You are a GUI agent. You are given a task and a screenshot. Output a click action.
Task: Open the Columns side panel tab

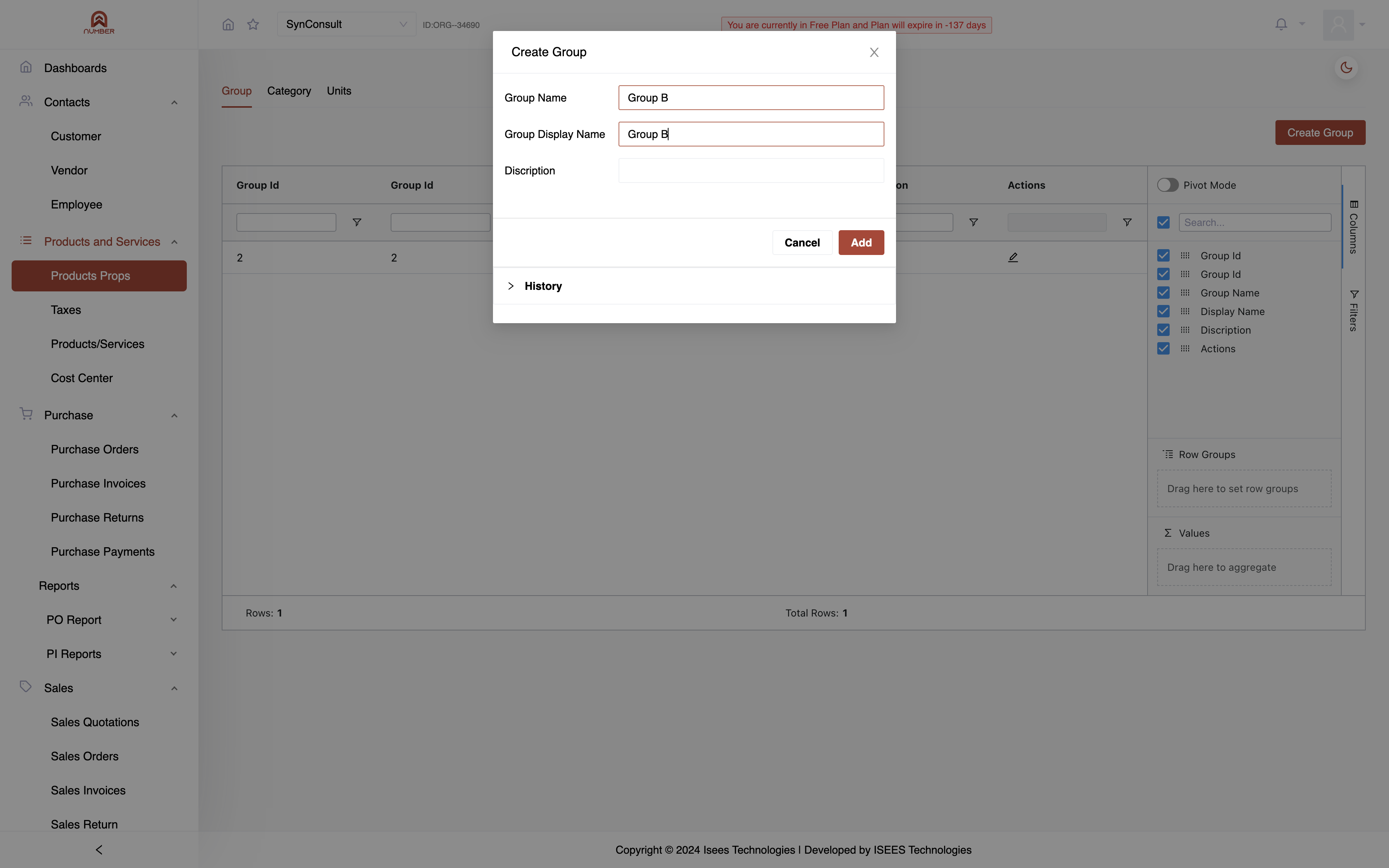[x=1353, y=227]
